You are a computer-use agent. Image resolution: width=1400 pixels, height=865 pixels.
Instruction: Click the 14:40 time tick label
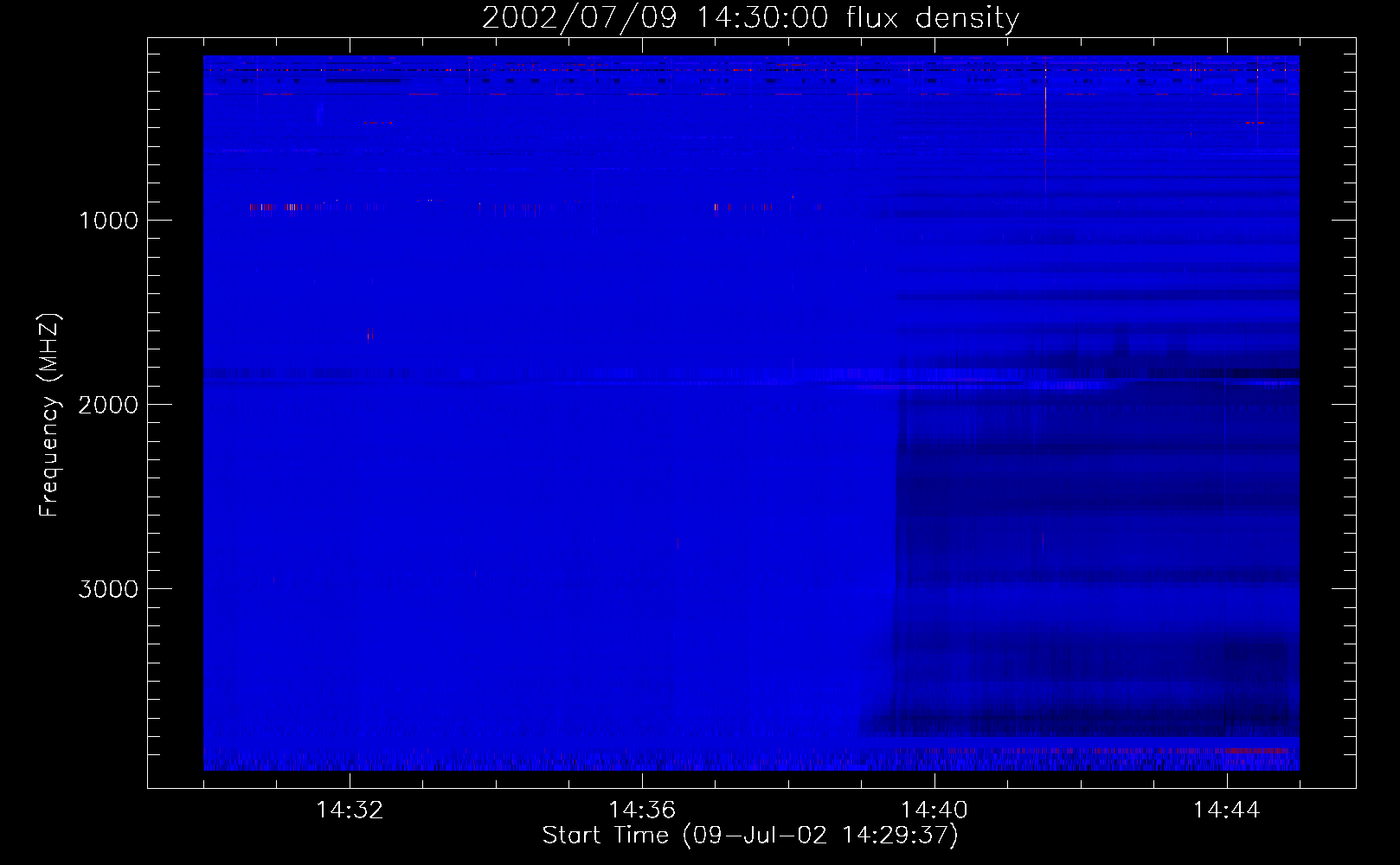934,811
